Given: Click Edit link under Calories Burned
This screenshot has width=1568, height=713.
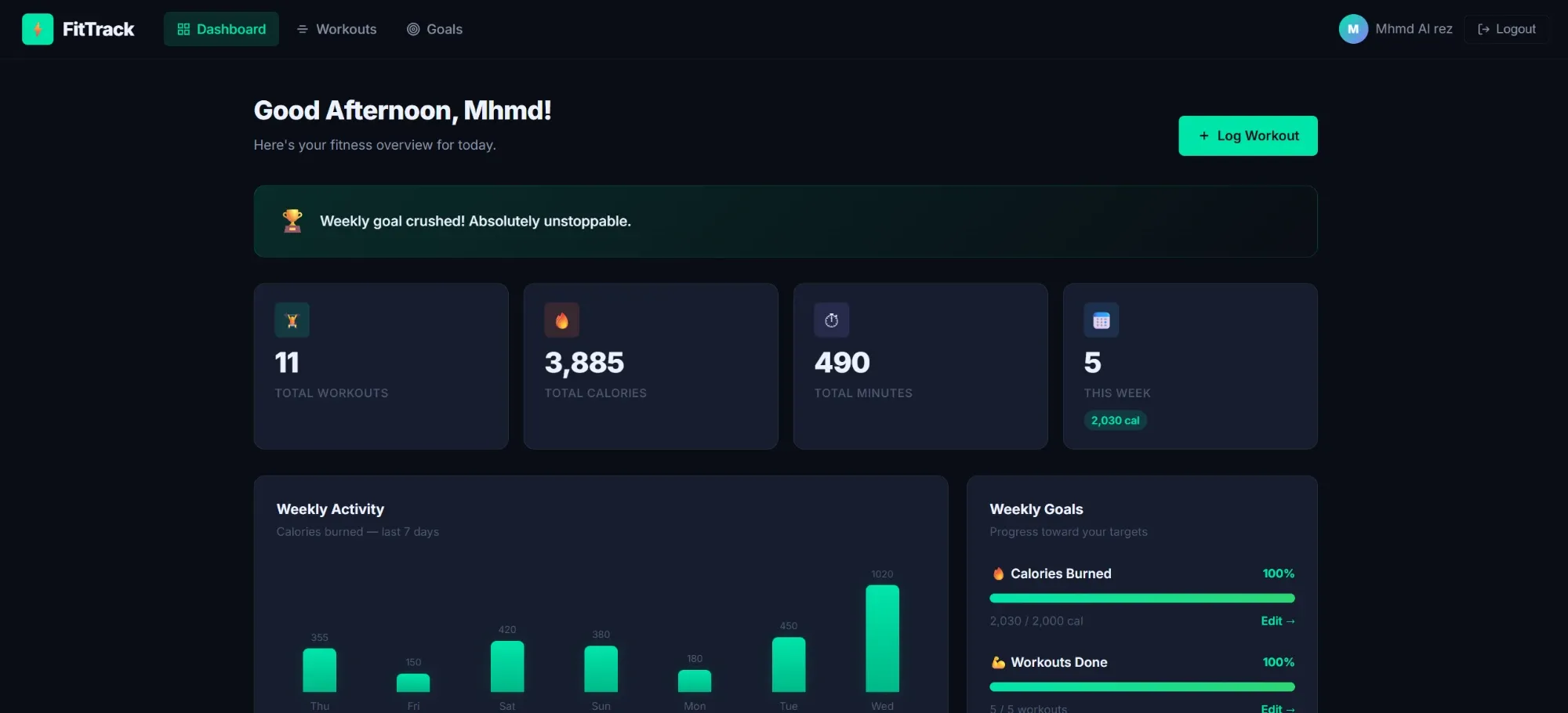Looking at the screenshot, I should click(1278, 621).
